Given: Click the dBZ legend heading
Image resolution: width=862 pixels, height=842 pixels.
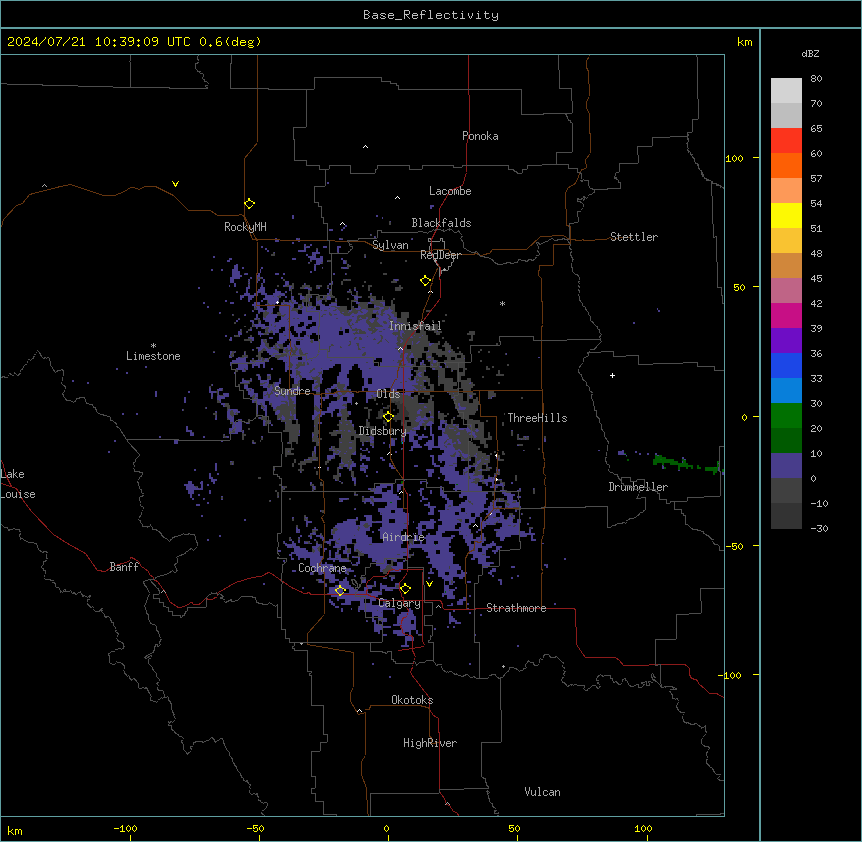Looking at the screenshot, I should pyautogui.click(x=810, y=53).
